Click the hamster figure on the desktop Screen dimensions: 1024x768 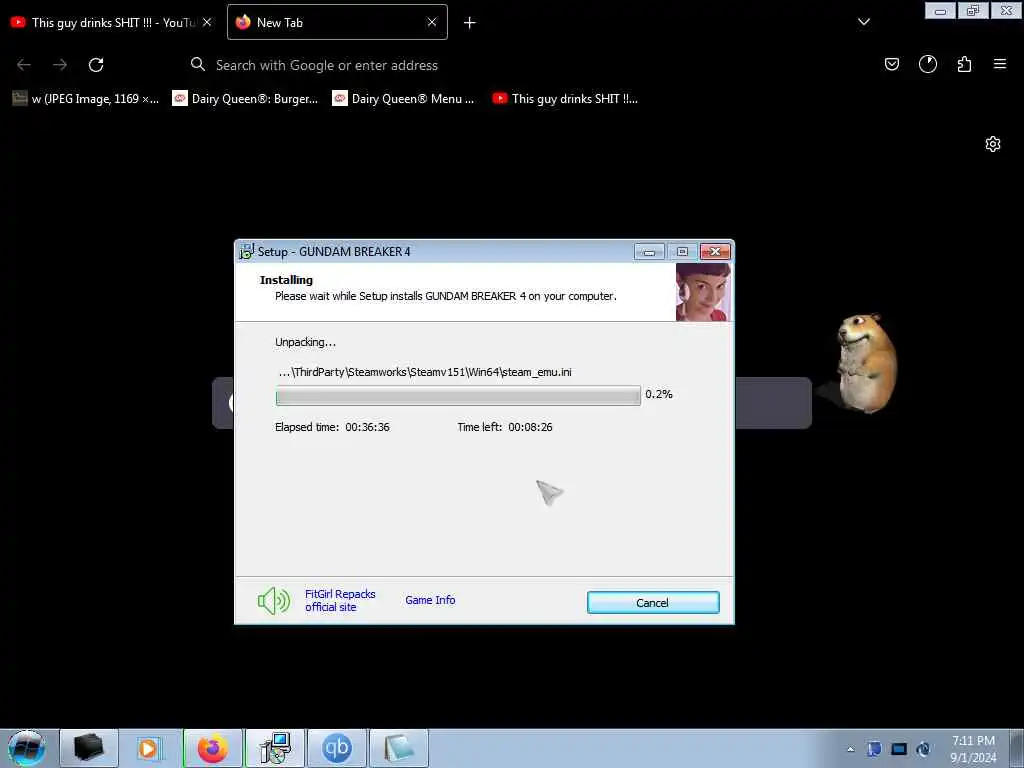(x=865, y=362)
